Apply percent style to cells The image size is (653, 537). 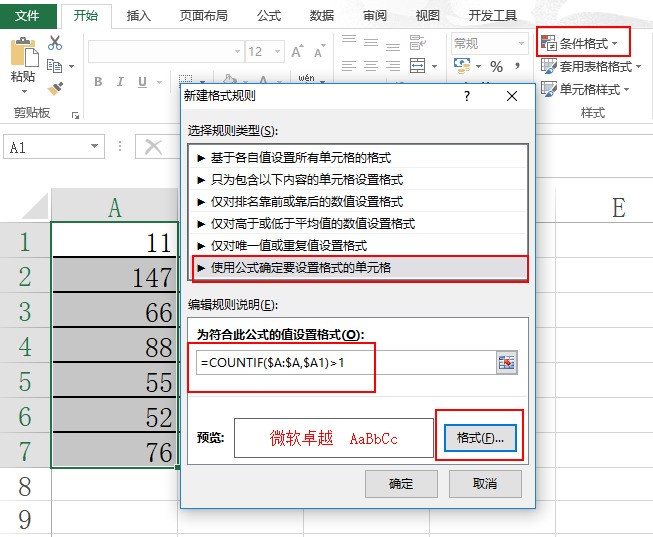point(494,65)
